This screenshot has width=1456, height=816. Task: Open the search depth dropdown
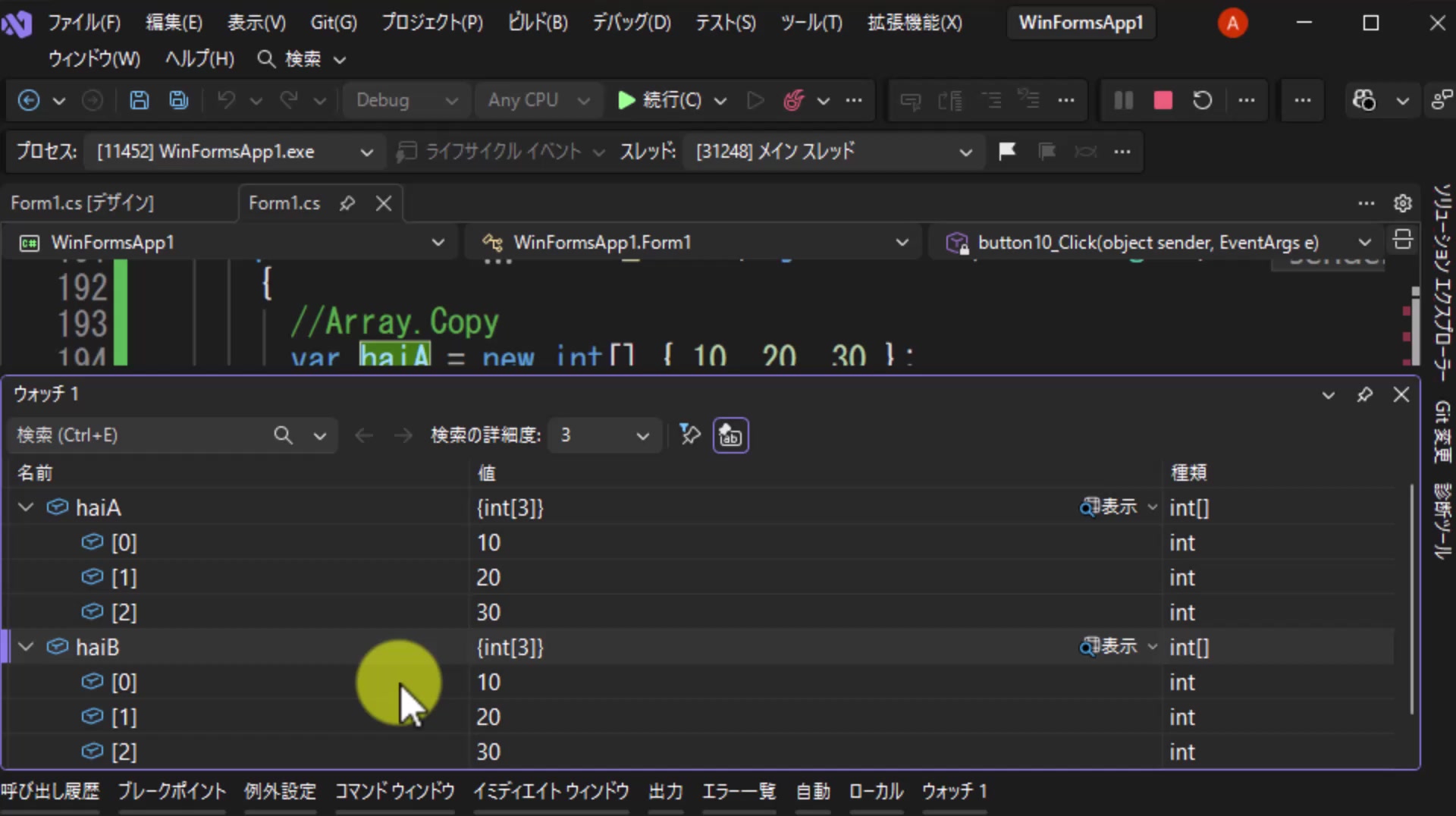[604, 435]
